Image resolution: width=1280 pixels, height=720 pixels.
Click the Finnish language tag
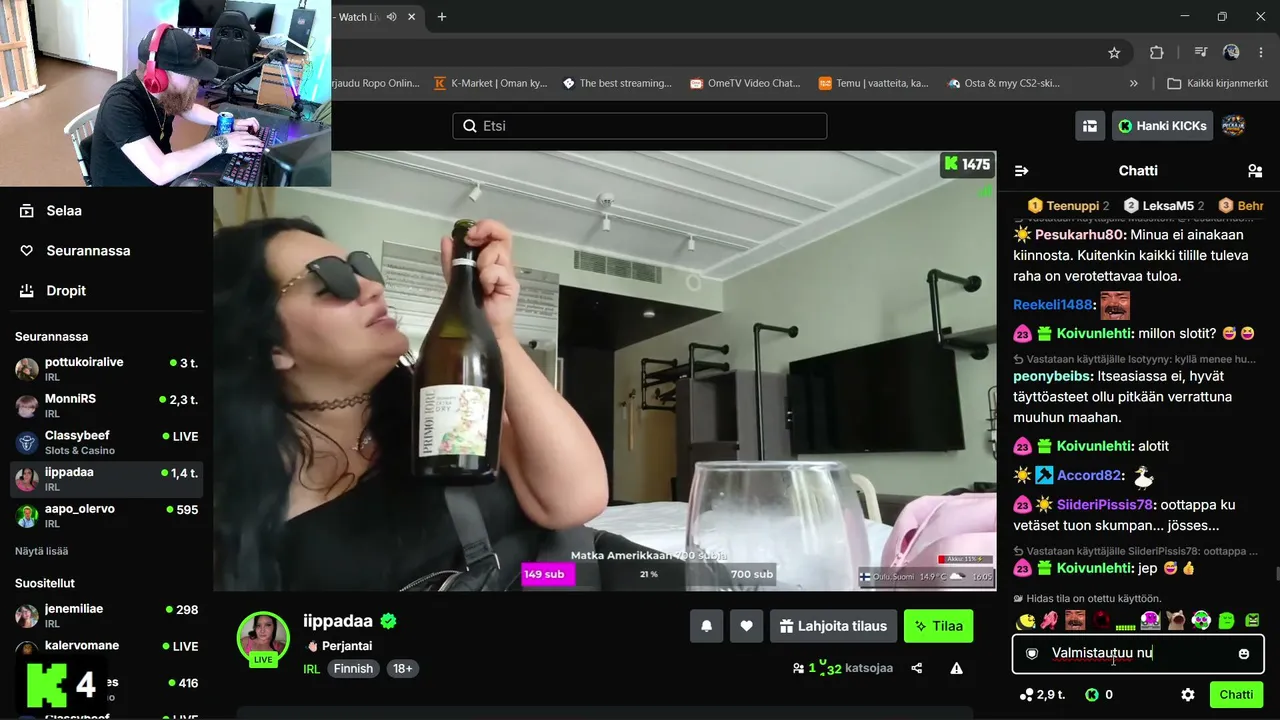pyautogui.click(x=353, y=669)
